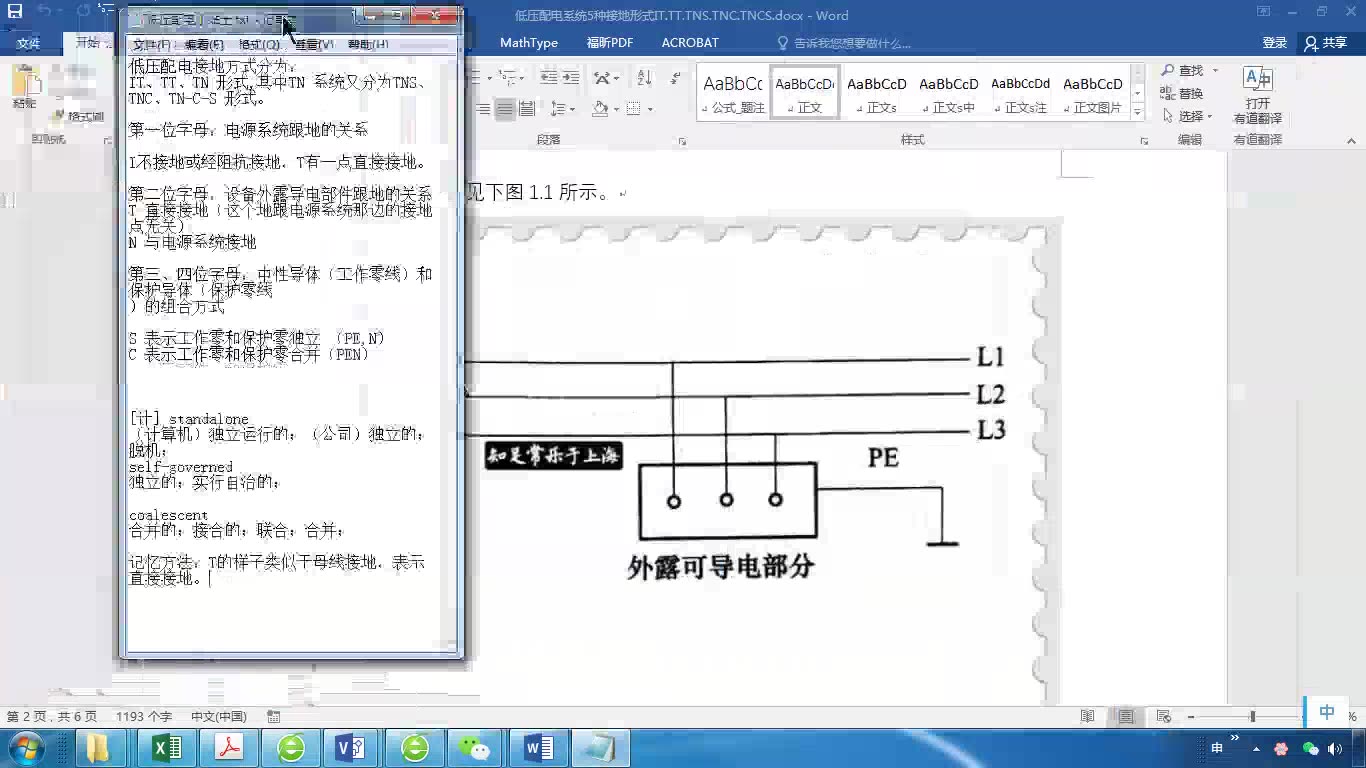Switch to the 福昕PDF ribbon tab
The image size is (1366, 768).
point(612,42)
